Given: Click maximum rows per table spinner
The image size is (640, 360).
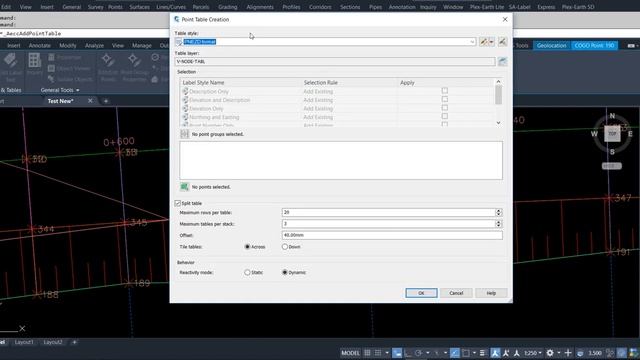Looking at the screenshot, I should pyautogui.click(x=498, y=212).
